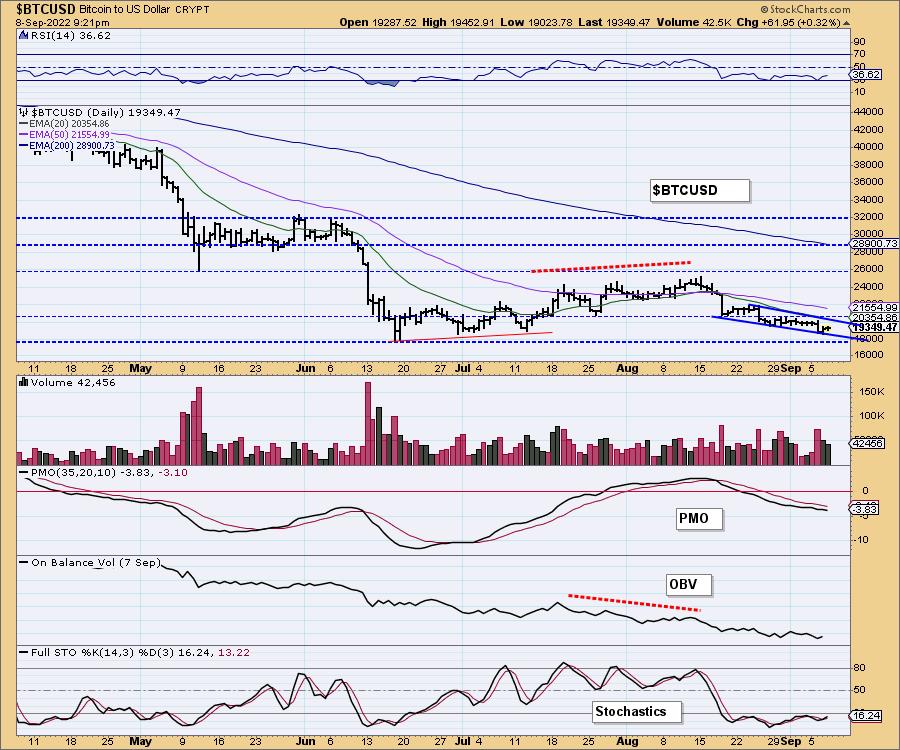Click the Volume histogram icon
Image resolution: width=900 pixels, height=750 pixels.
(x=24, y=382)
